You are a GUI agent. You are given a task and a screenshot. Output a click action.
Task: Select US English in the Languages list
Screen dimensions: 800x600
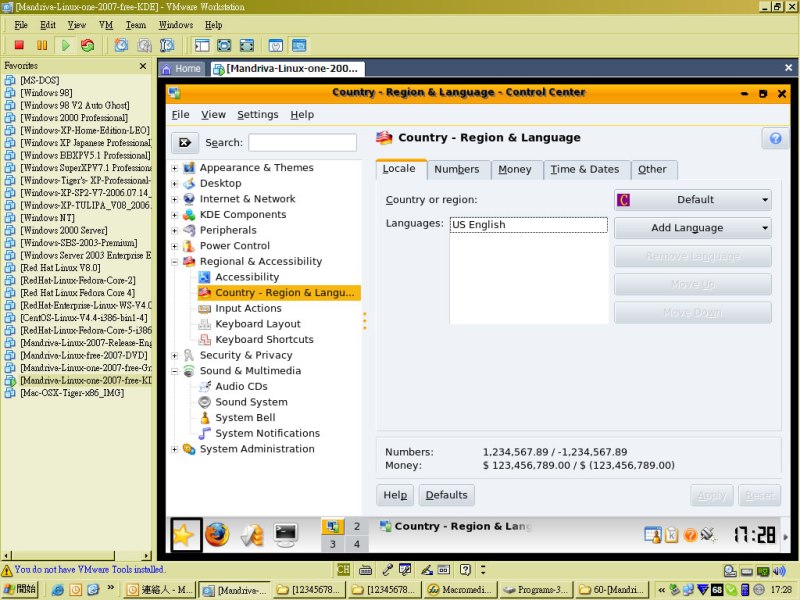point(479,225)
